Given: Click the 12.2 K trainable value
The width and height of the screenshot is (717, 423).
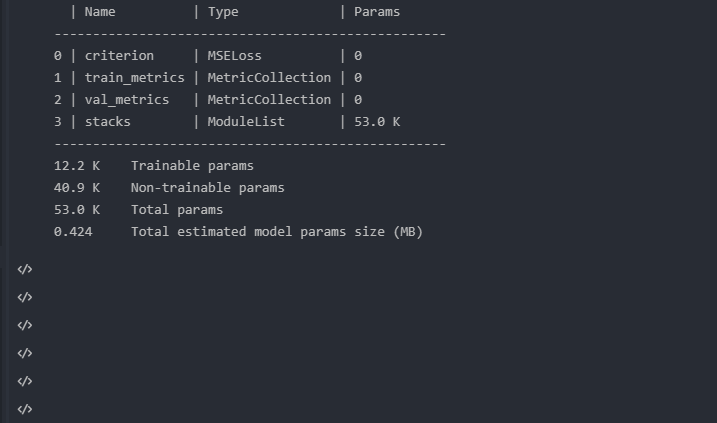Looking at the screenshot, I should pos(77,166).
